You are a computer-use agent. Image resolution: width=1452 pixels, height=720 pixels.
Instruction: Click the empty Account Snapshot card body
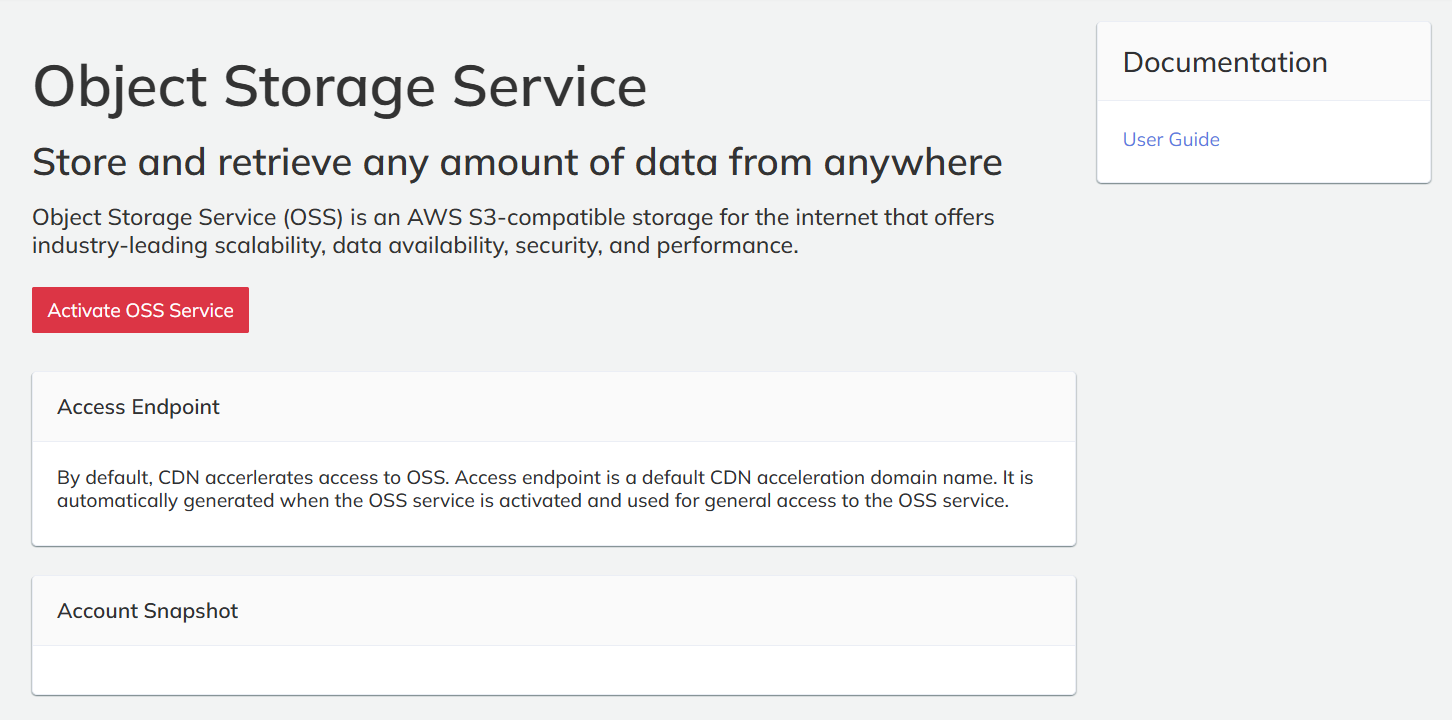[x=553, y=670]
